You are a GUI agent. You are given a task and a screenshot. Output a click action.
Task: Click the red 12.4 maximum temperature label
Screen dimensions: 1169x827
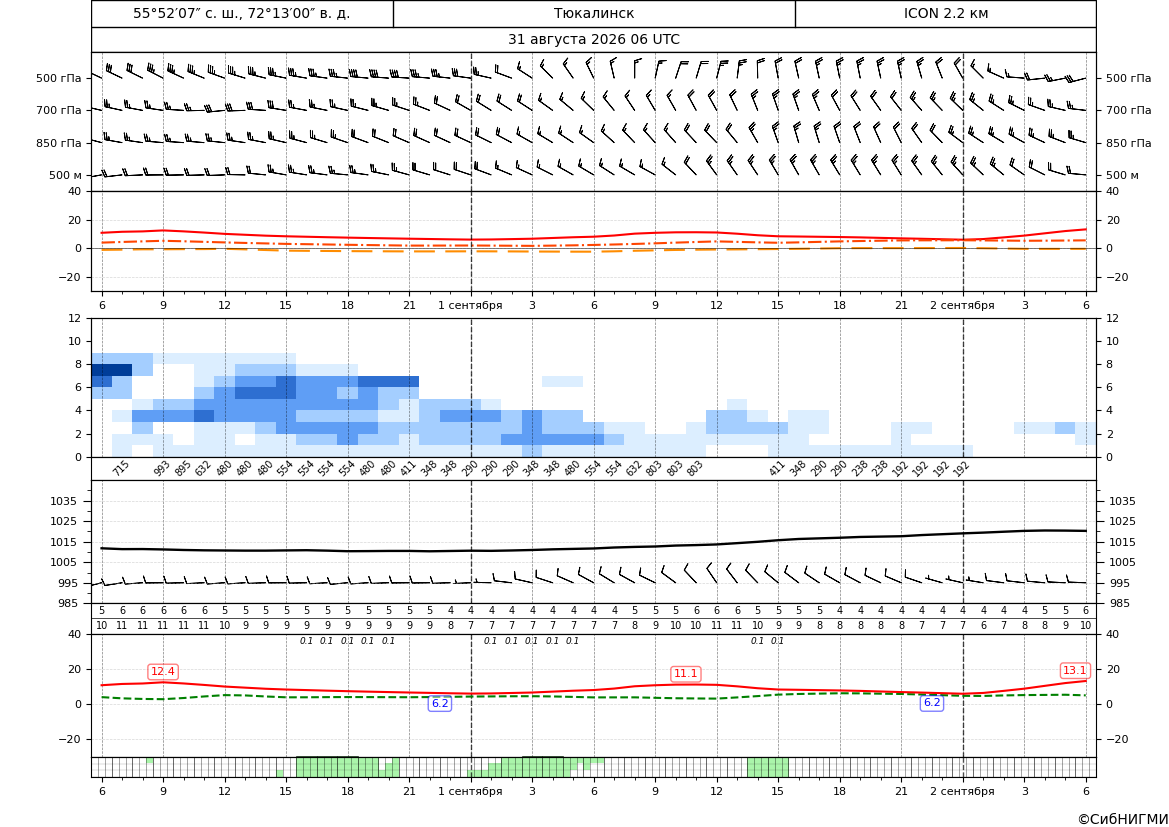pyautogui.click(x=163, y=672)
